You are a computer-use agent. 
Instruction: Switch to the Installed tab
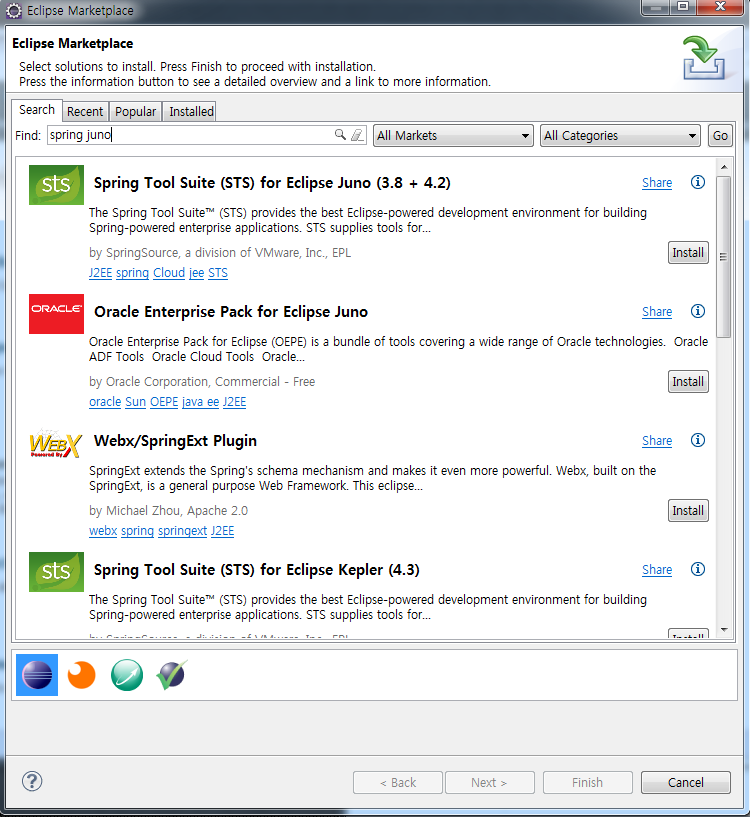(x=191, y=112)
